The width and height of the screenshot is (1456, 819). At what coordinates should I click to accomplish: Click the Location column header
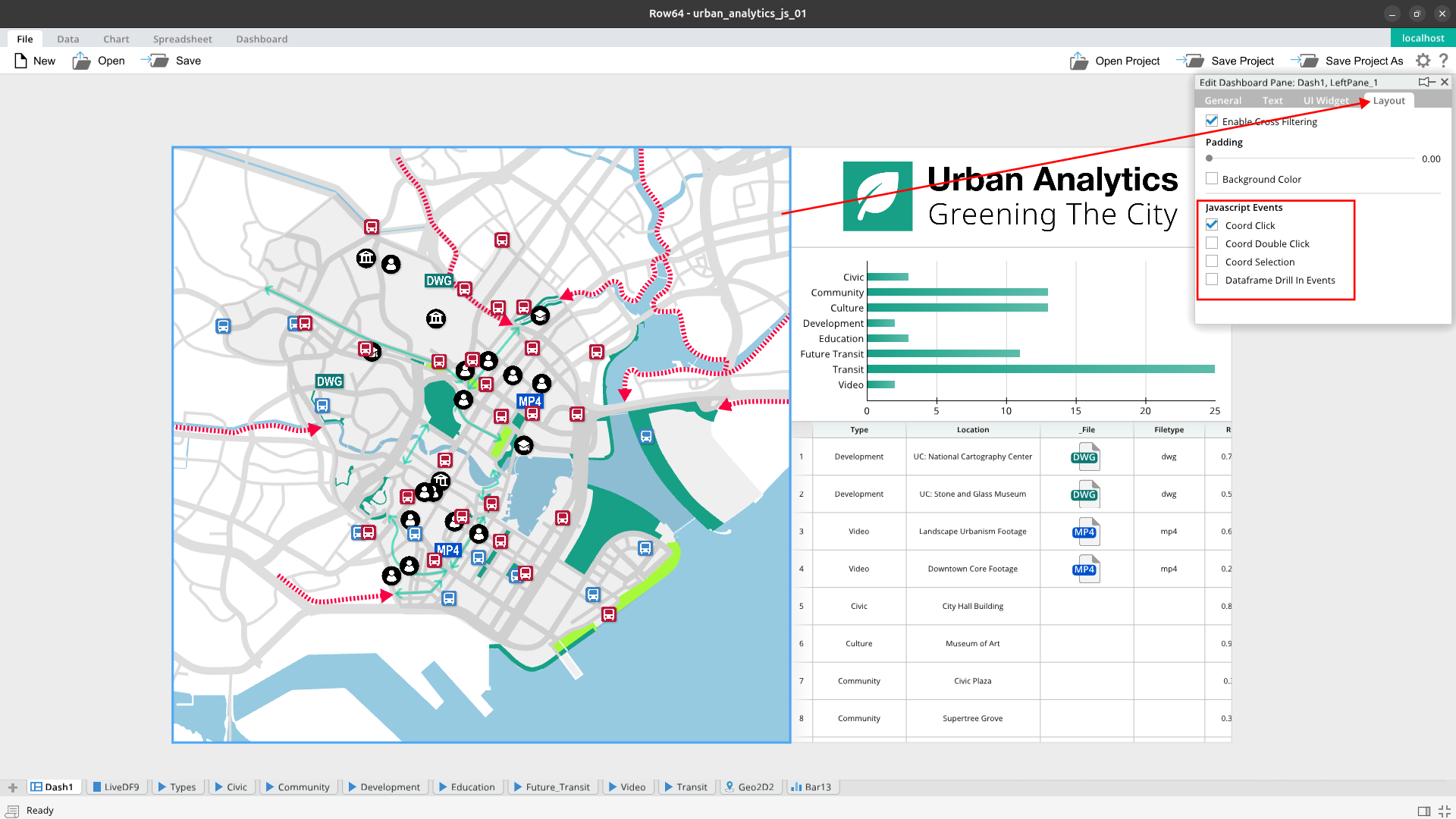(x=972, y=430)
